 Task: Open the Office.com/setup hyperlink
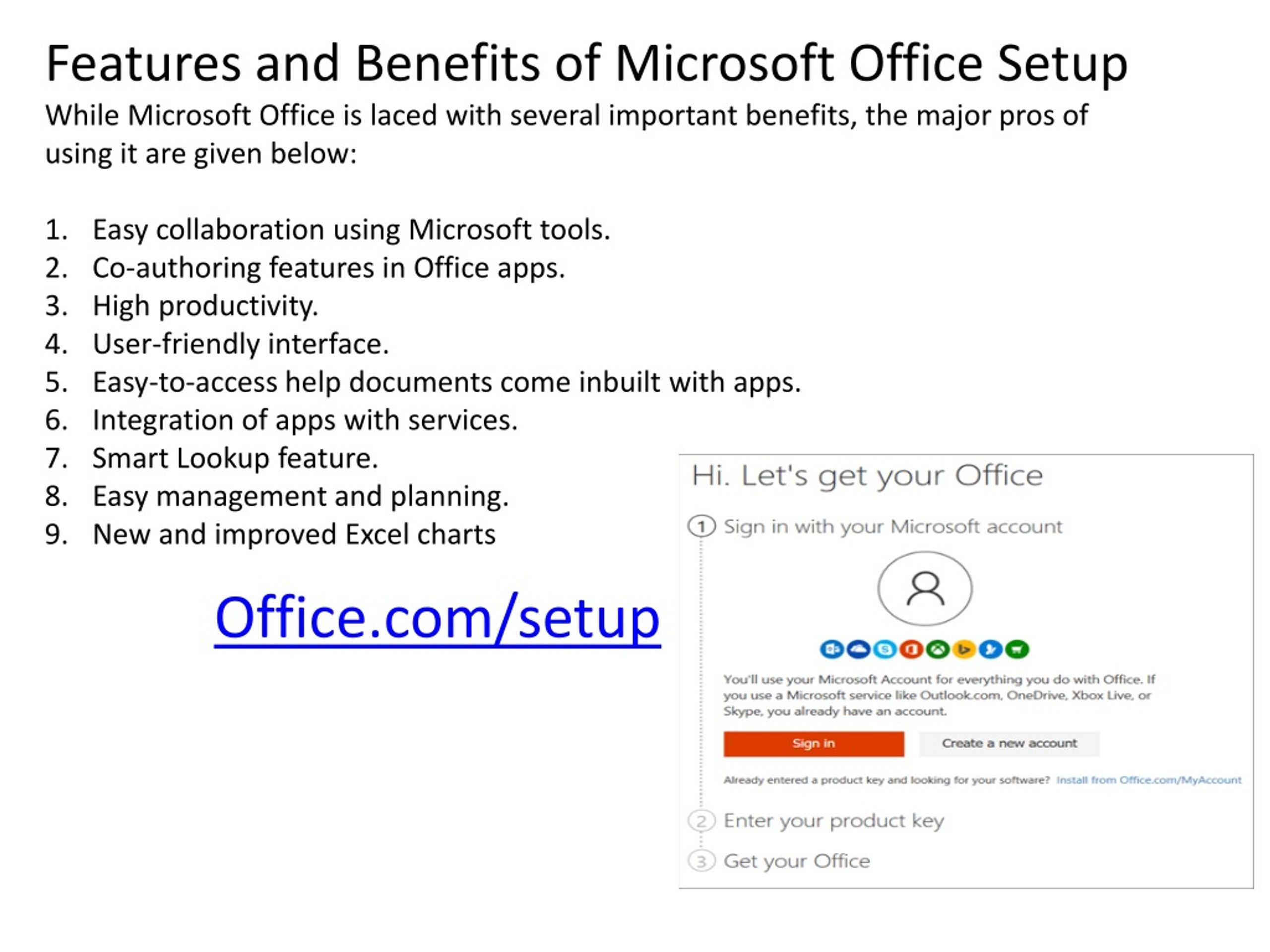438,618
